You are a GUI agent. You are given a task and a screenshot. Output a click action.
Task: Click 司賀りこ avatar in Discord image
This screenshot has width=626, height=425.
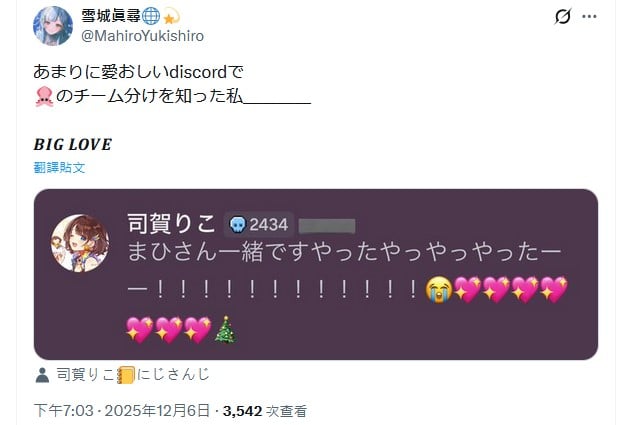pos(80,243)
